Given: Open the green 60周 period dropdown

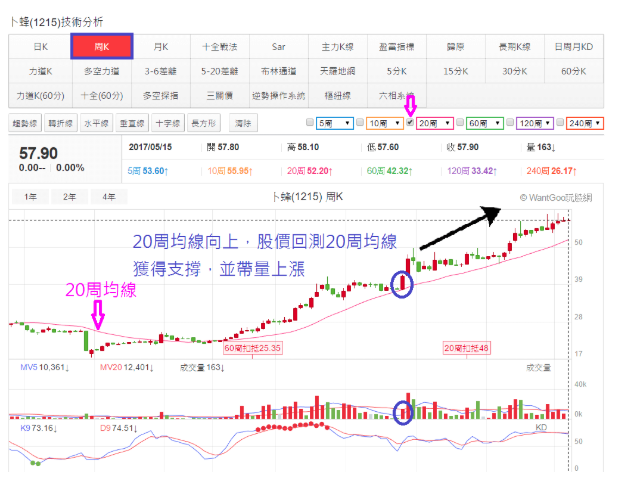Looking at the screenshot, I should coord(485,123).
